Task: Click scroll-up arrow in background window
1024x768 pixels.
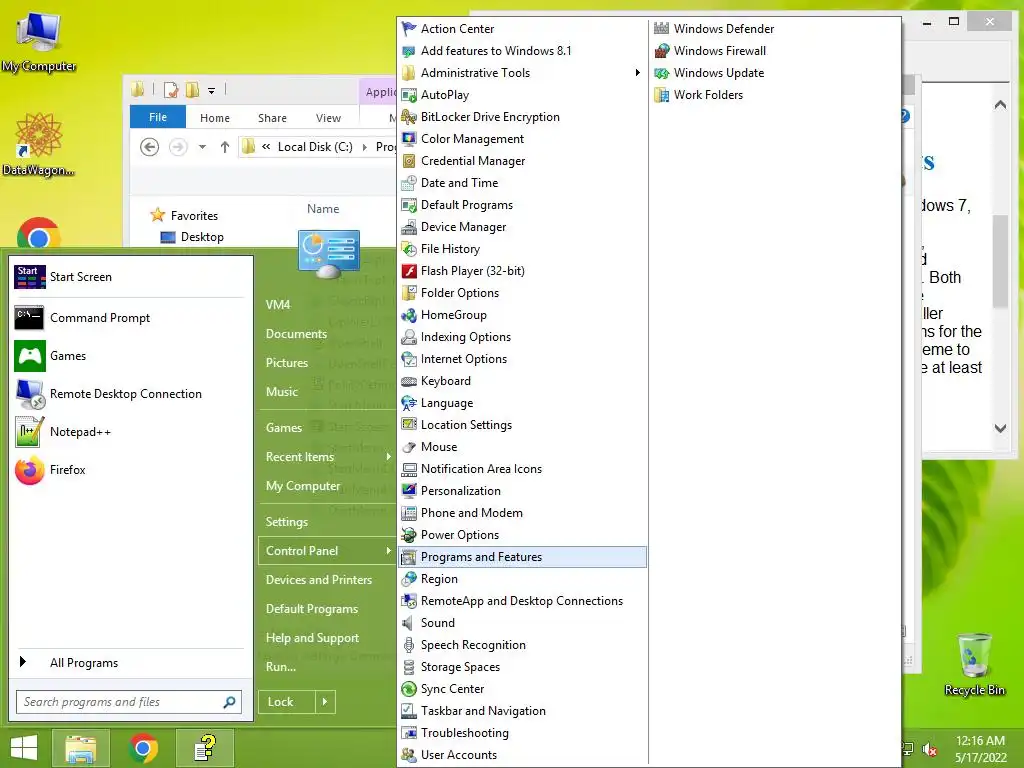Action: pos(1000,105)
